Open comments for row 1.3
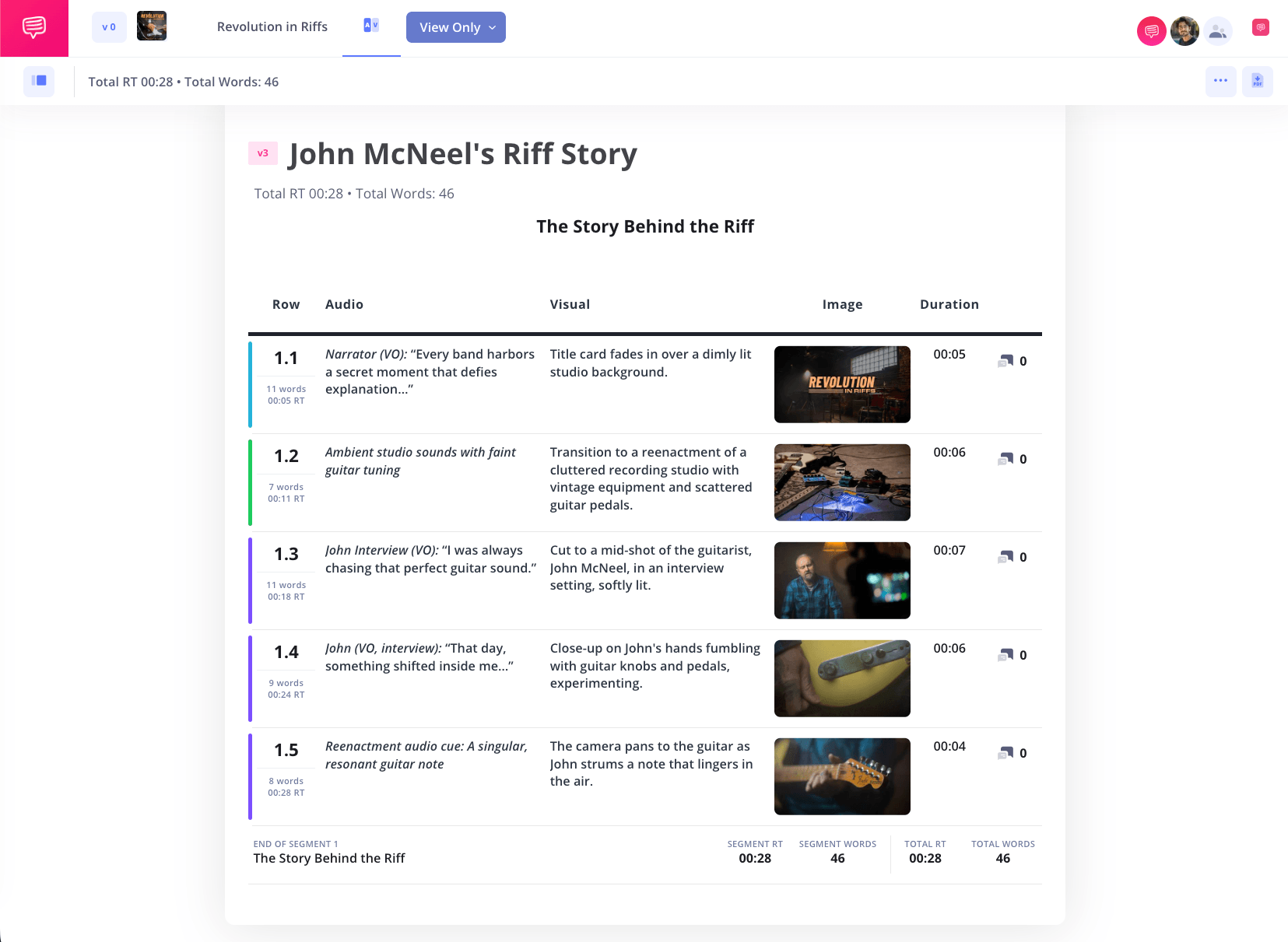Viewport: 1288px width, 942px height. tap(1013, 557)
